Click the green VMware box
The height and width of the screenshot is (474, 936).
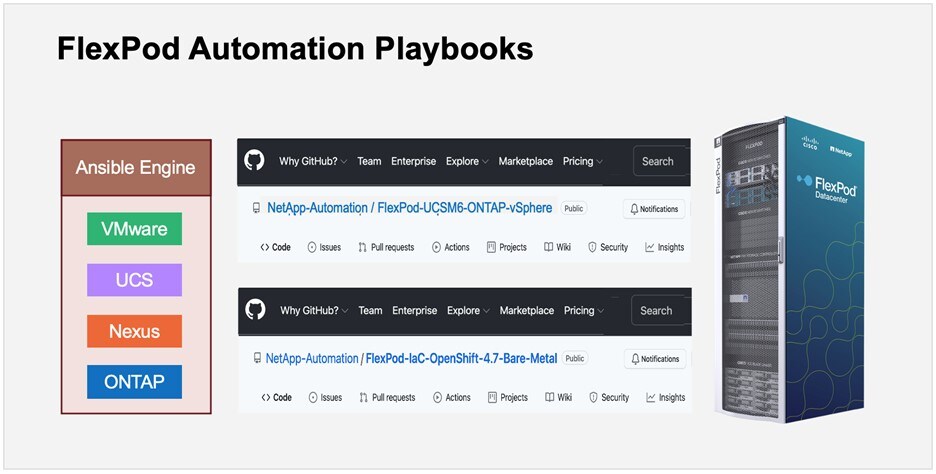click(134, 229)
